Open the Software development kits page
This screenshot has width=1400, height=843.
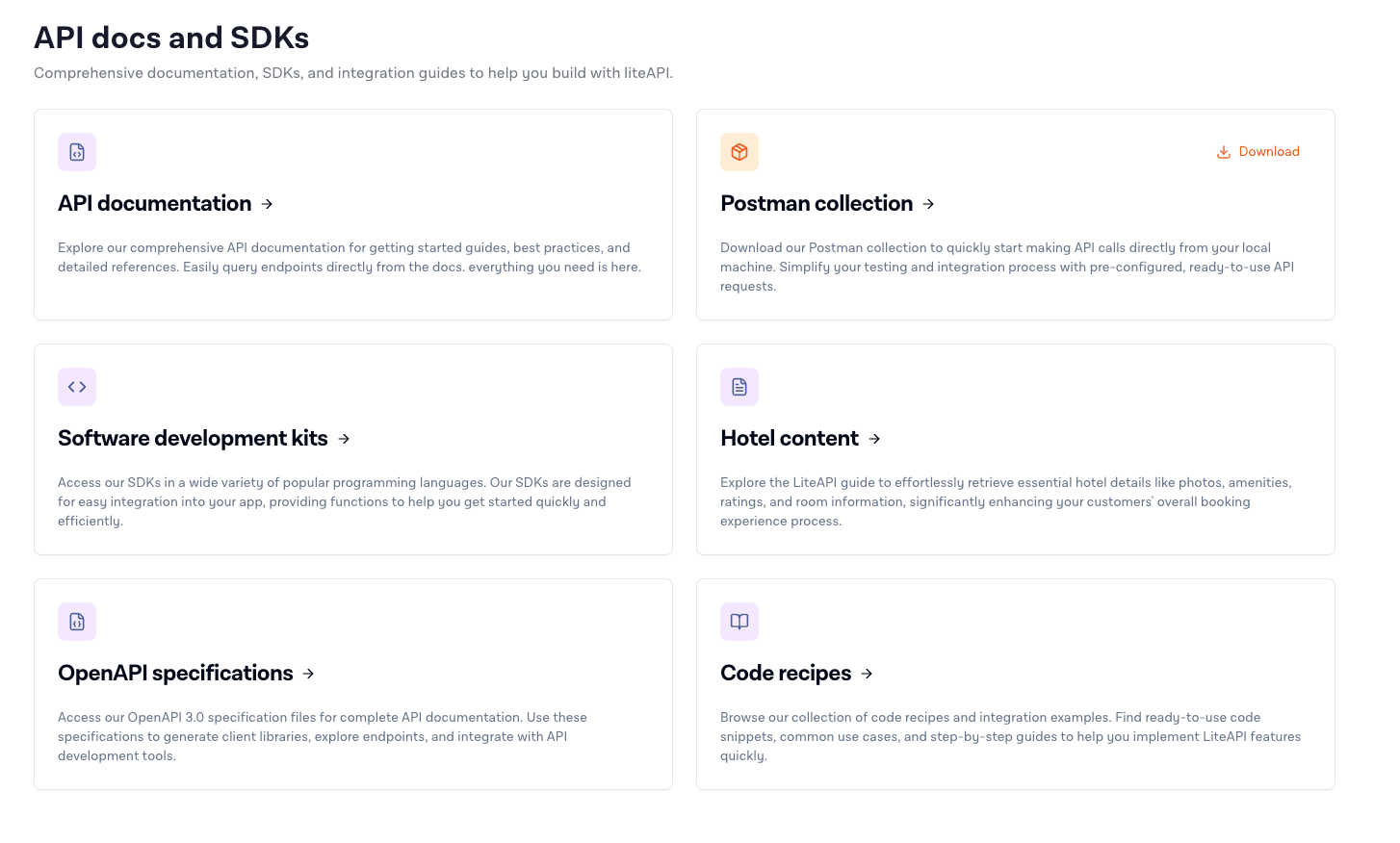click(192, 439)
